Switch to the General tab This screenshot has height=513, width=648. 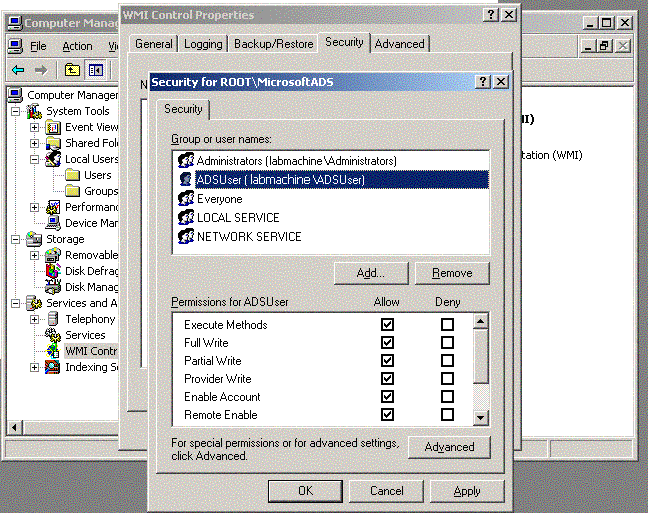point(154,44)
